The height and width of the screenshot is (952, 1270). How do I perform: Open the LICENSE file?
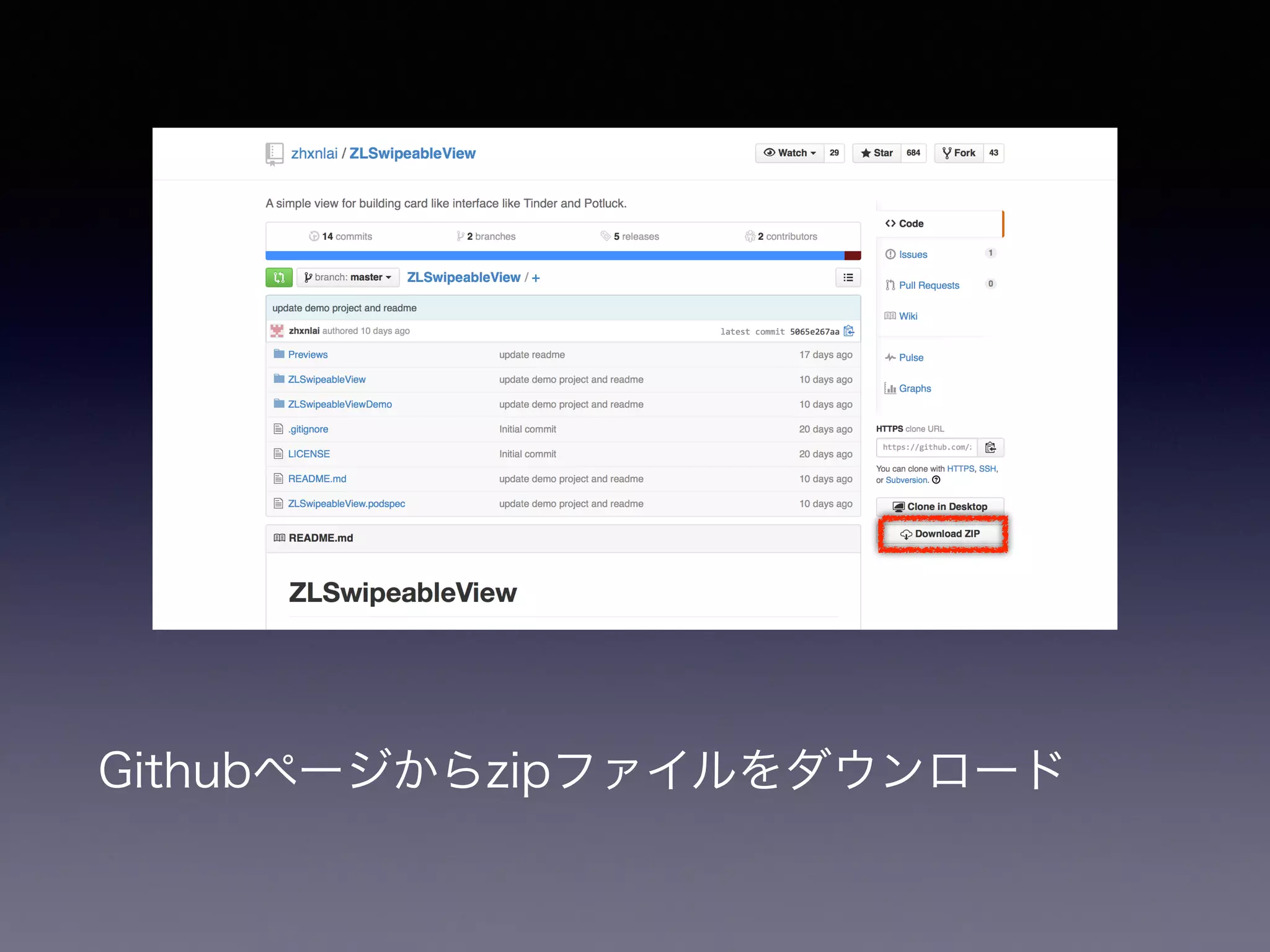[x=309, y=454]
